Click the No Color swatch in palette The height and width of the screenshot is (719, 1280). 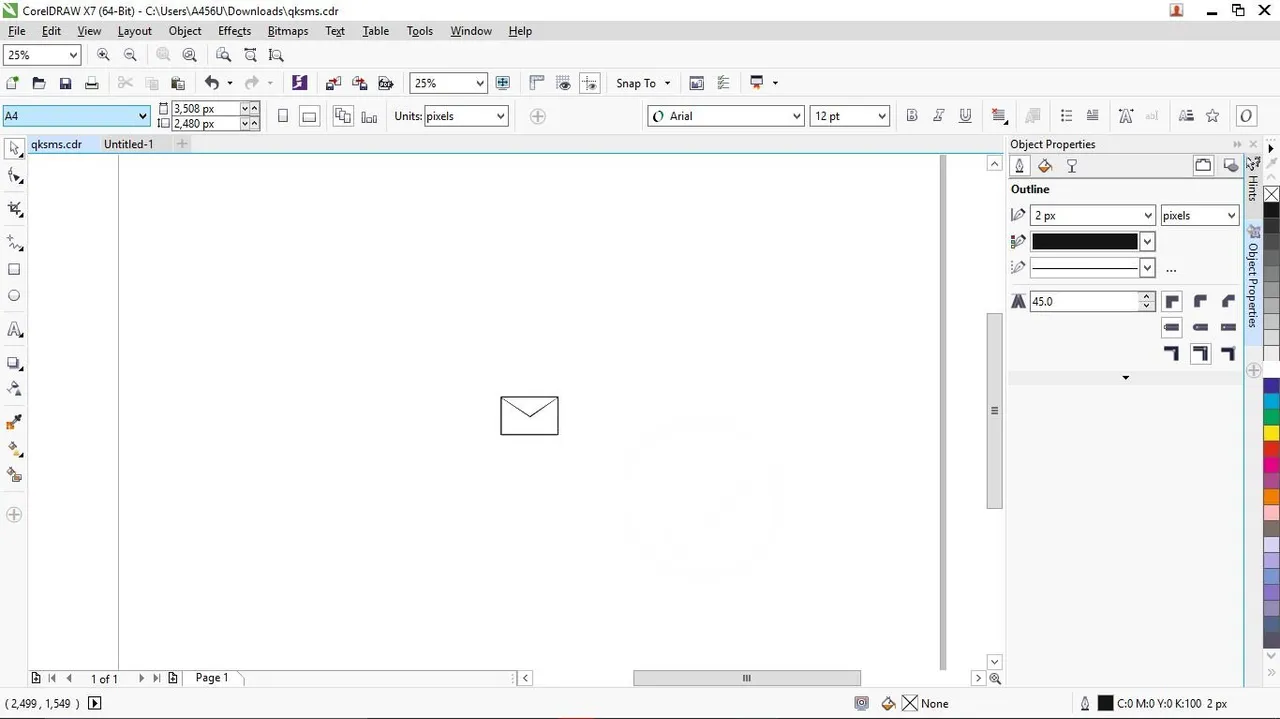coord(1271,194)
